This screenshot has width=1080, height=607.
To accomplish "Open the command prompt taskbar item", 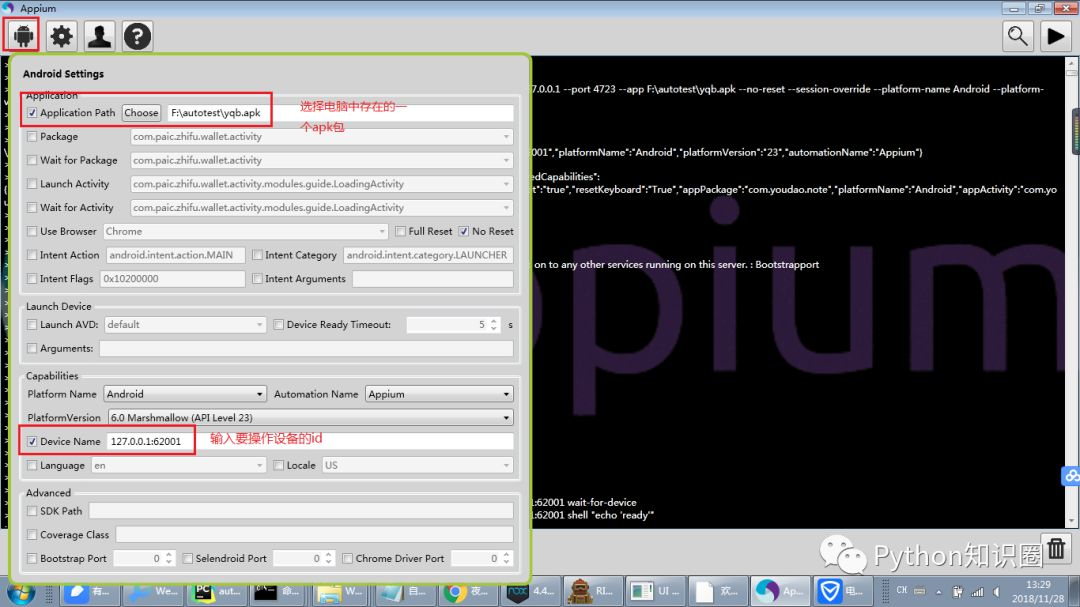I will click(277, 591).
